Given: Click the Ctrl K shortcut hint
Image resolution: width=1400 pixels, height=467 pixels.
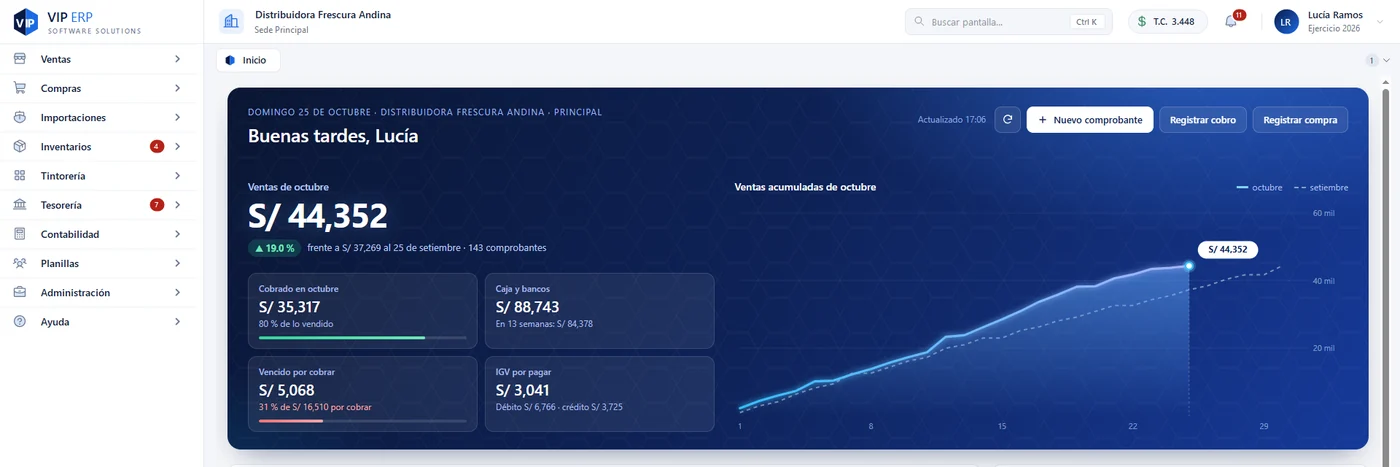Looking at the screenshot, I should pos(1087,22).
